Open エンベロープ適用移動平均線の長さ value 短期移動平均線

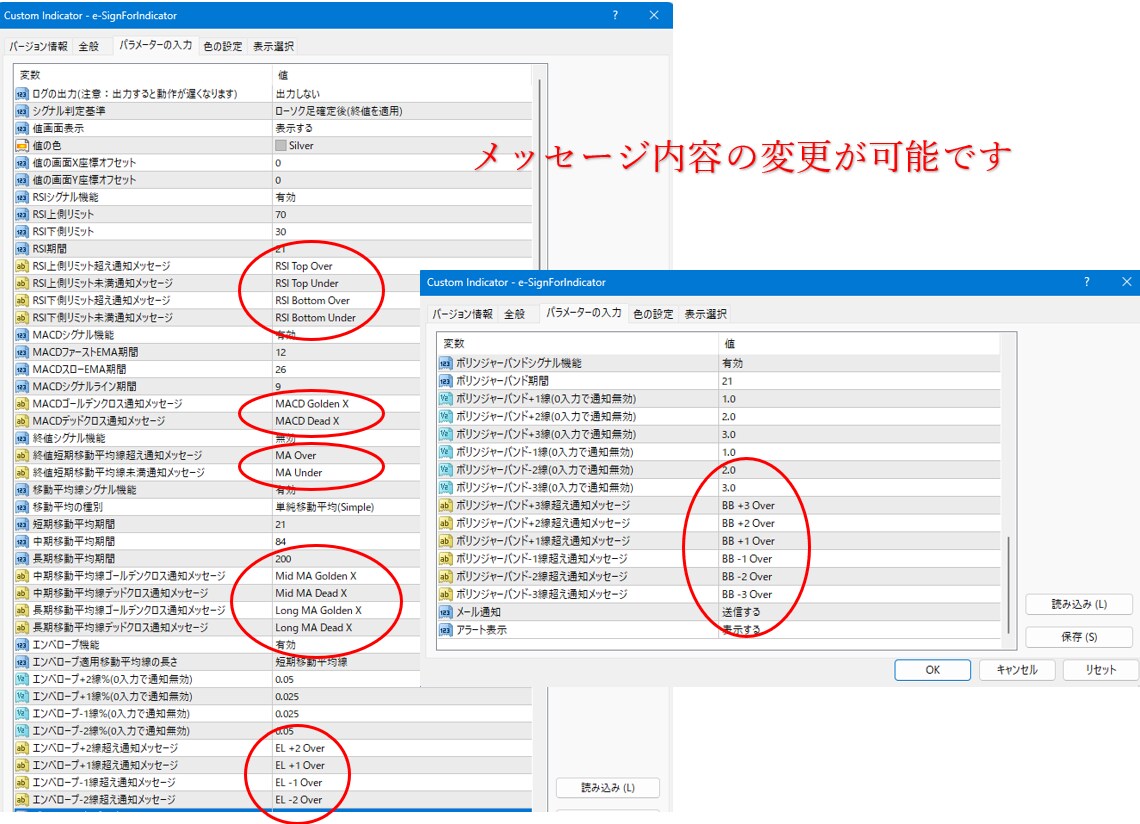click(x=346, y=662)
